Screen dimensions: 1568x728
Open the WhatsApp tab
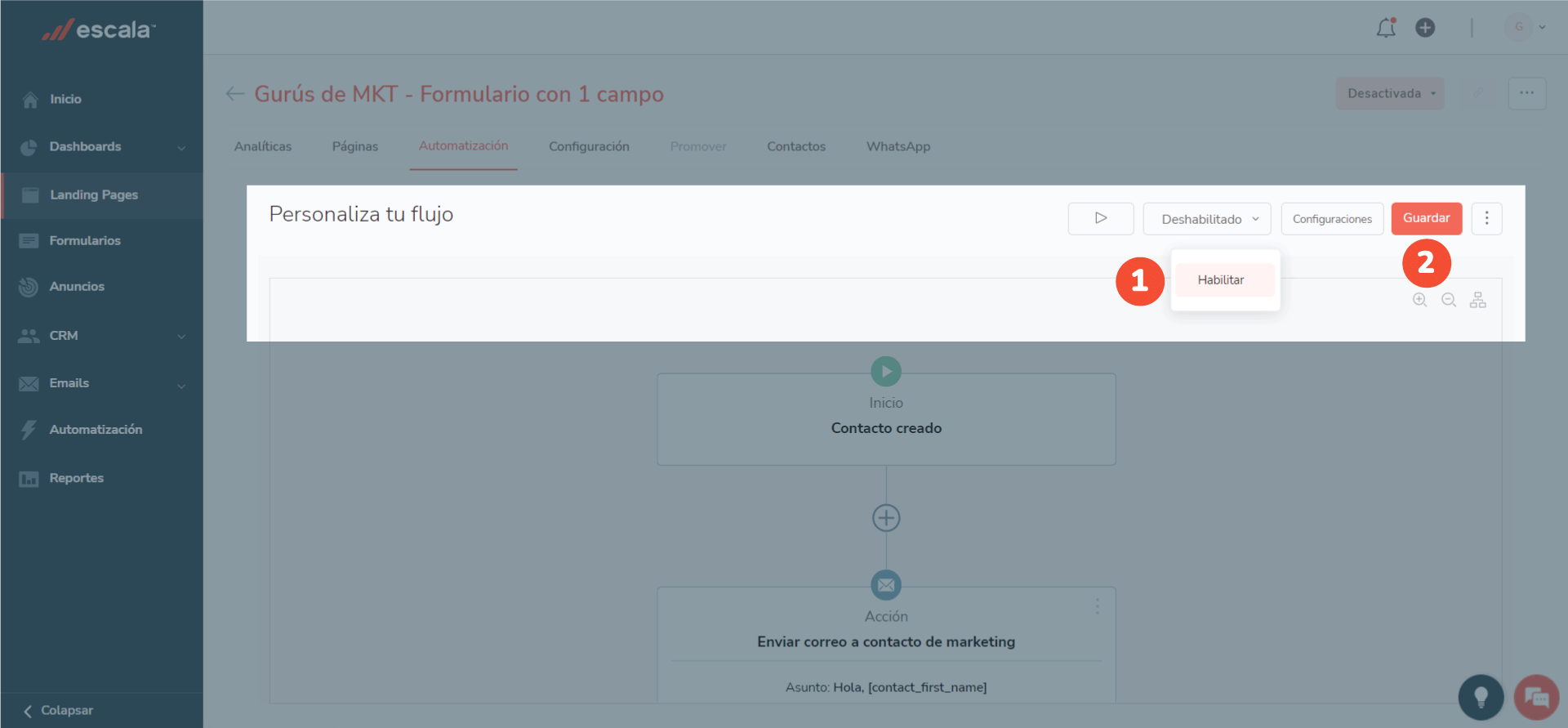898,147
